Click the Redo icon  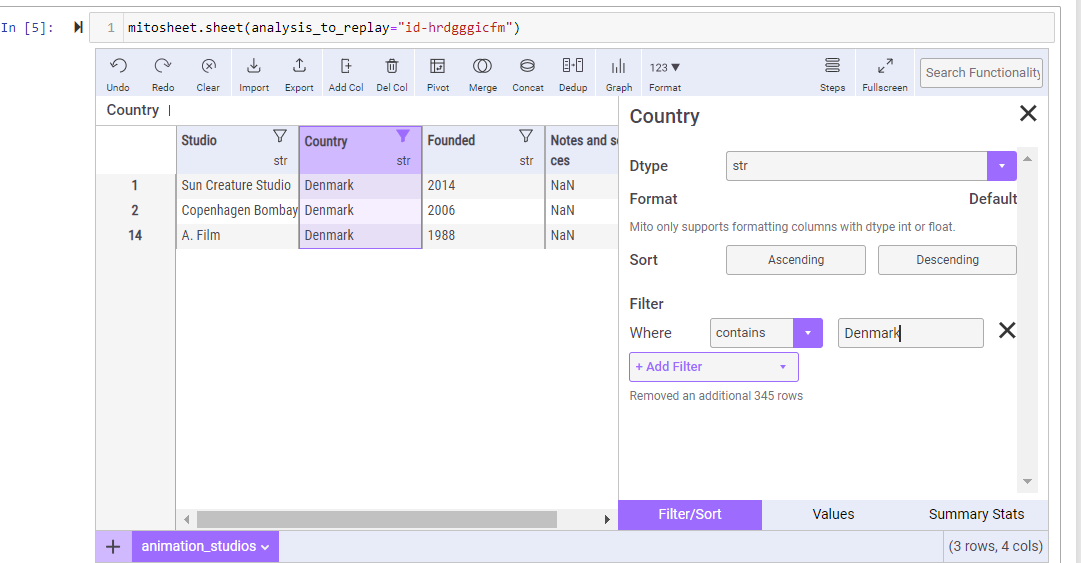point(162,67)
